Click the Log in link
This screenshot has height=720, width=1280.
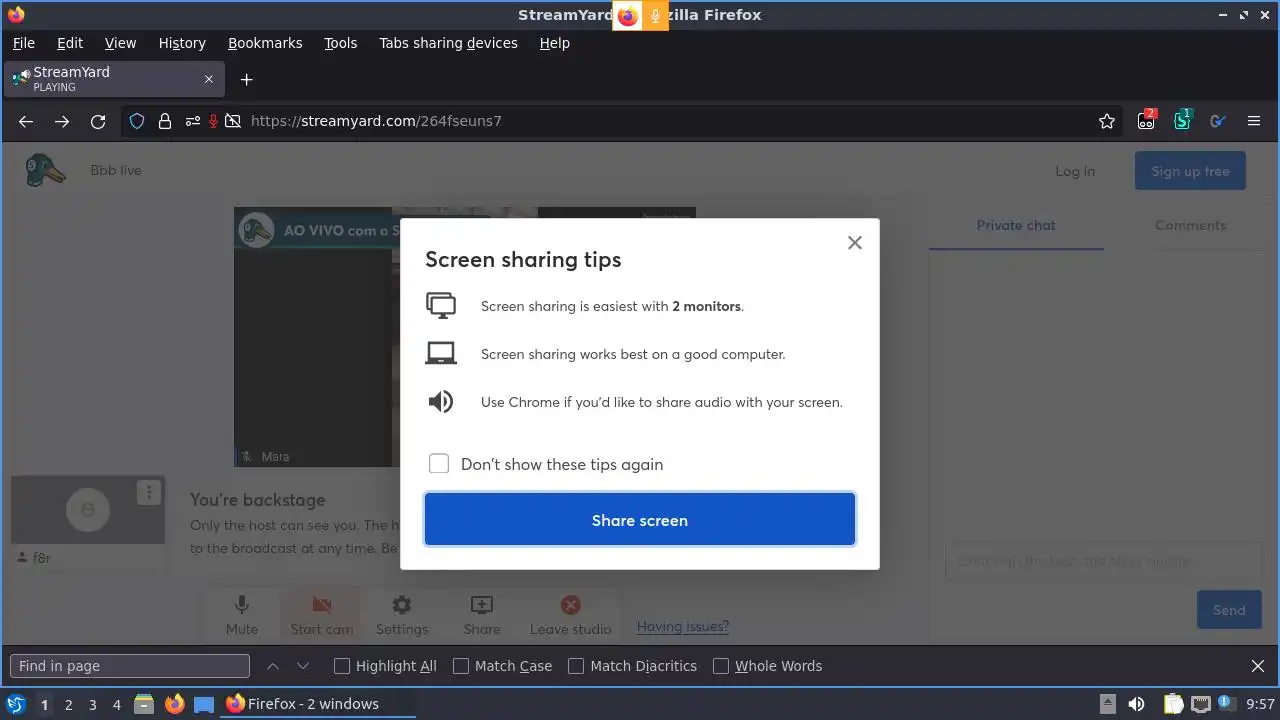1075,171
